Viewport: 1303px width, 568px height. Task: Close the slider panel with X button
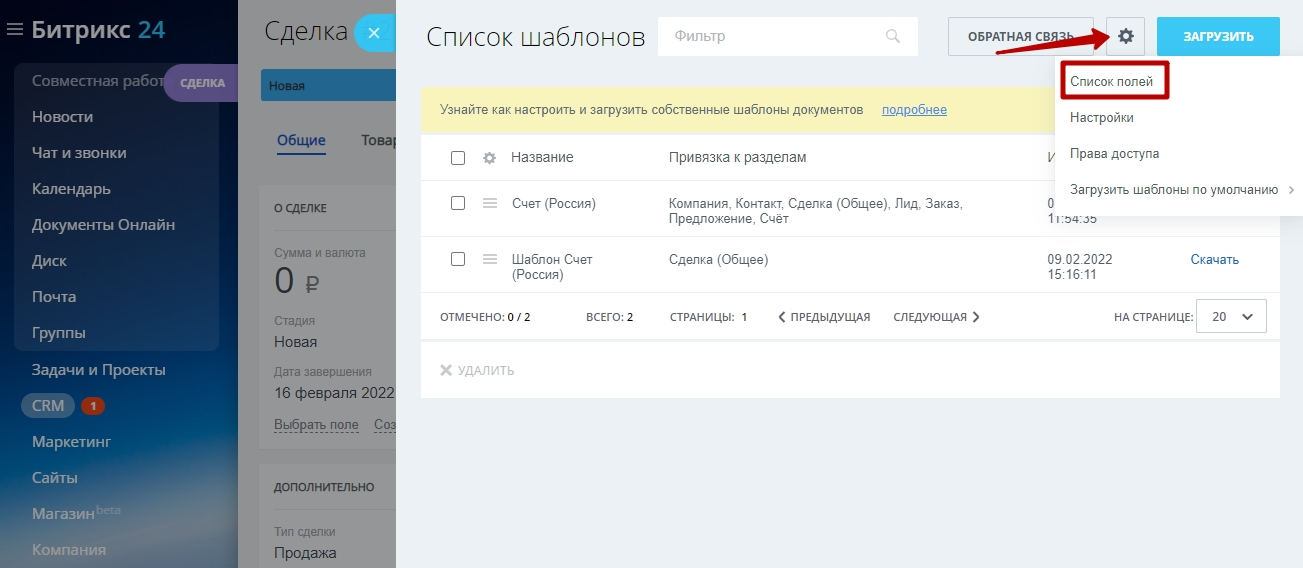click(x=374, y=33)
